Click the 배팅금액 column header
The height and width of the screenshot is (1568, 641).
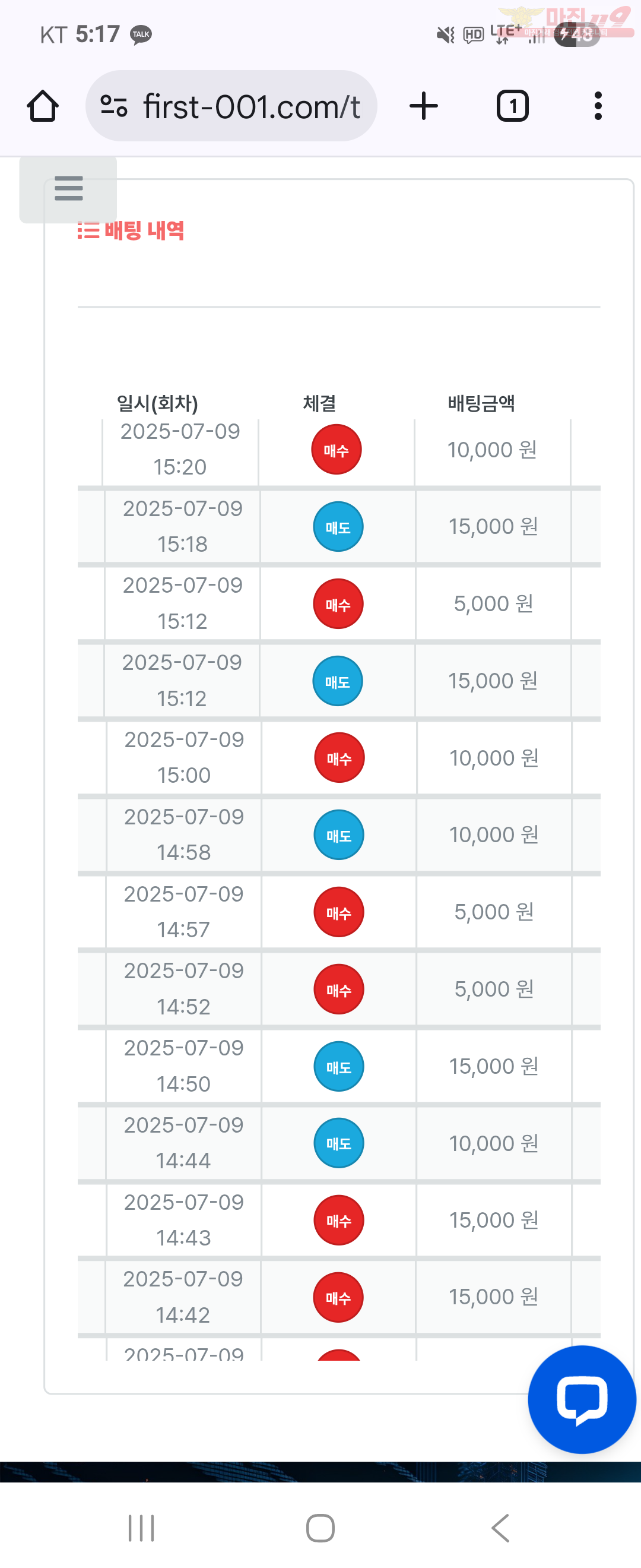(x=481, y=403)
